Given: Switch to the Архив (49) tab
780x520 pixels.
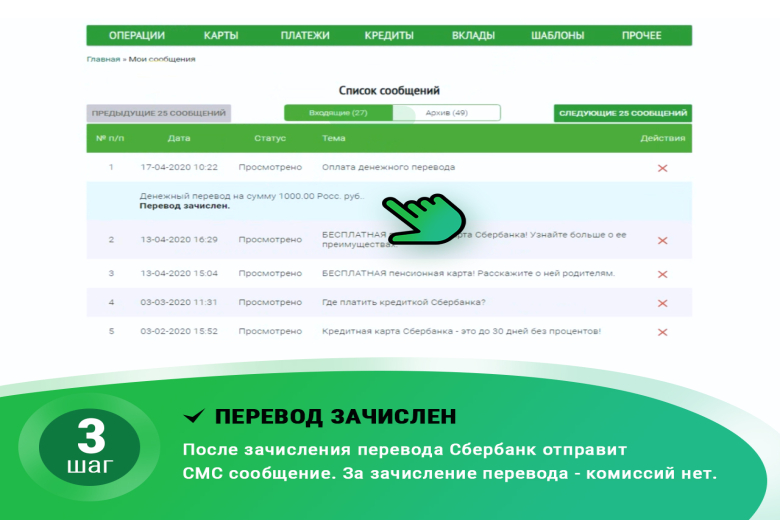Looking at the screenshot, I should tap(446, 113).
